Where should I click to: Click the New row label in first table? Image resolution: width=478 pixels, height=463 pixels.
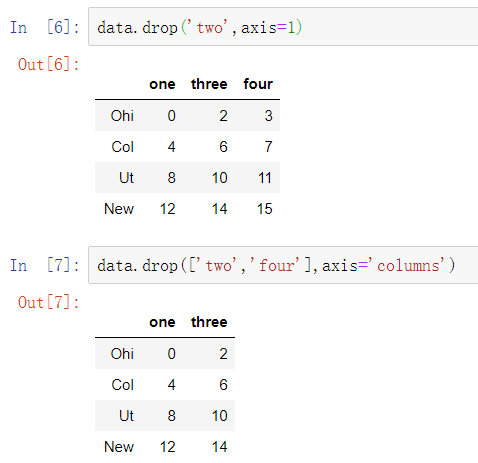coord(119,209)
